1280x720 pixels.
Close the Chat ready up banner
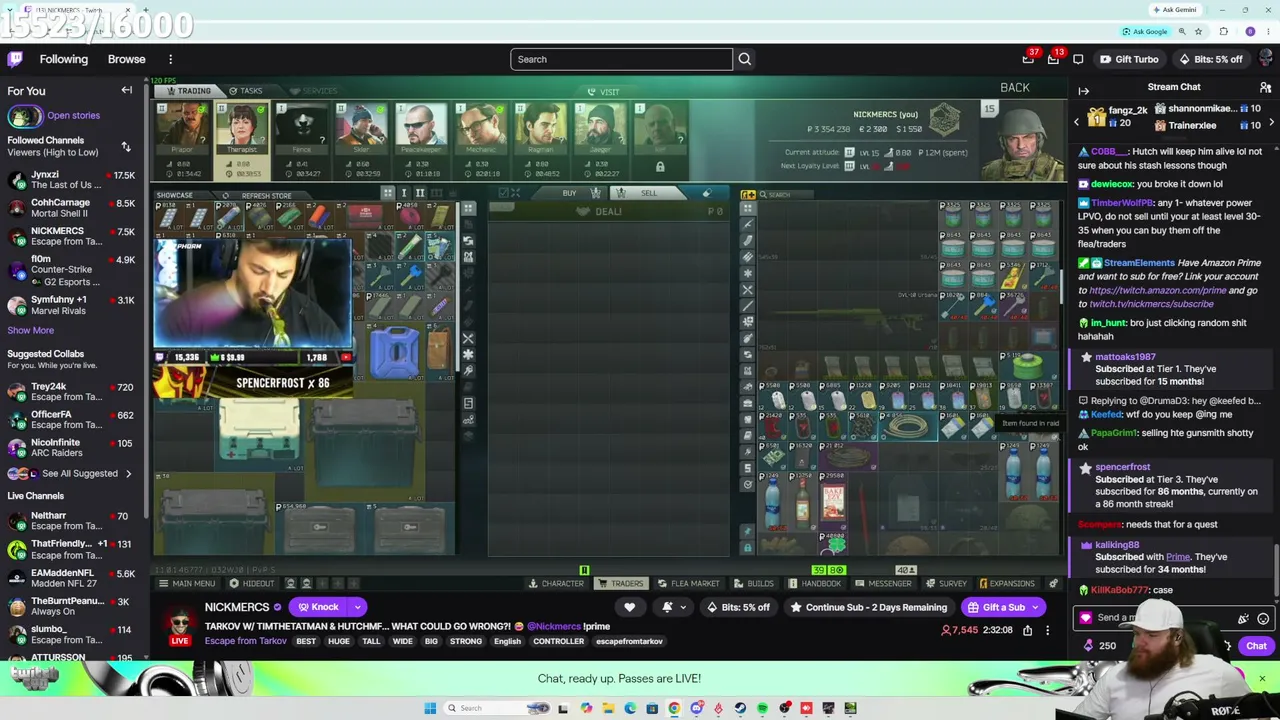1262,679
